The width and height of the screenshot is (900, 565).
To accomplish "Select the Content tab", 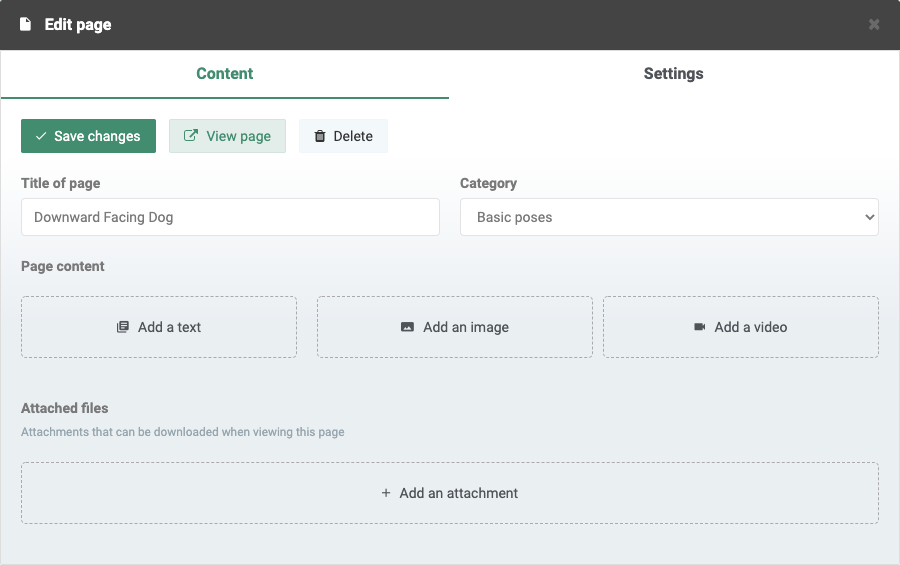I will pyautogui.click(x=225, y=73).
